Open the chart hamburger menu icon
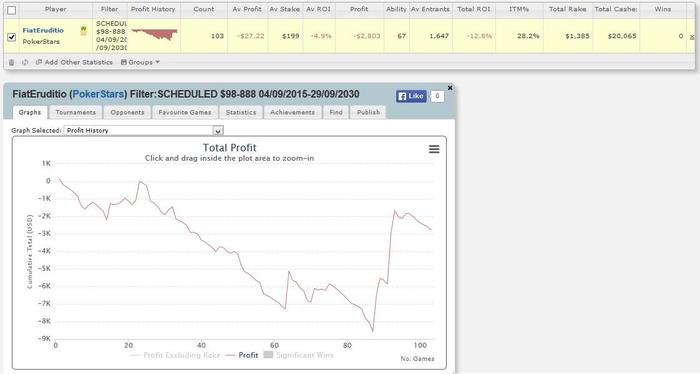The width and height of the screenshot is (700, 374). (434, 149)
